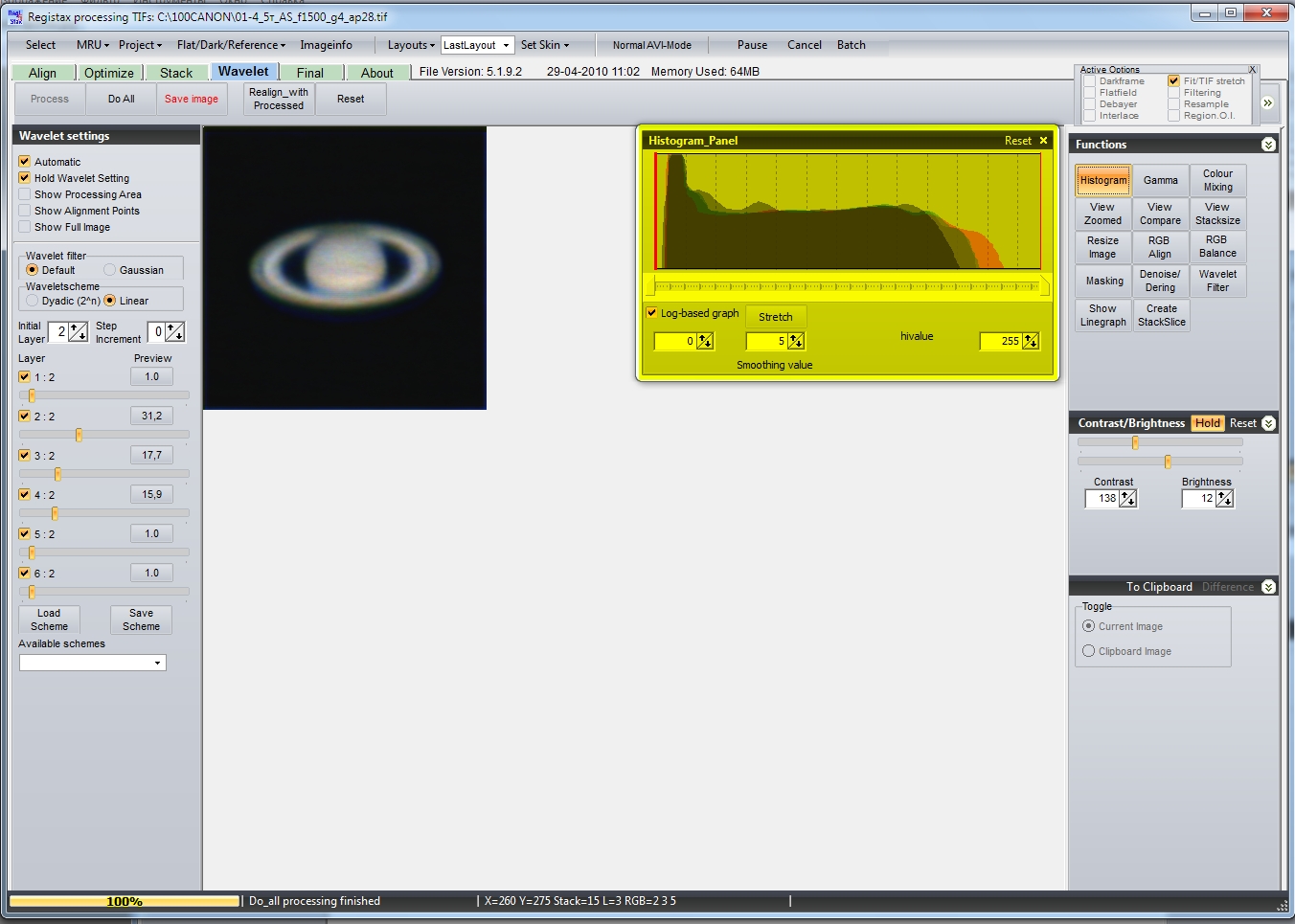Select the Gaussian wavelet filter radio
1295x924 pixels.
pos(110,270)
